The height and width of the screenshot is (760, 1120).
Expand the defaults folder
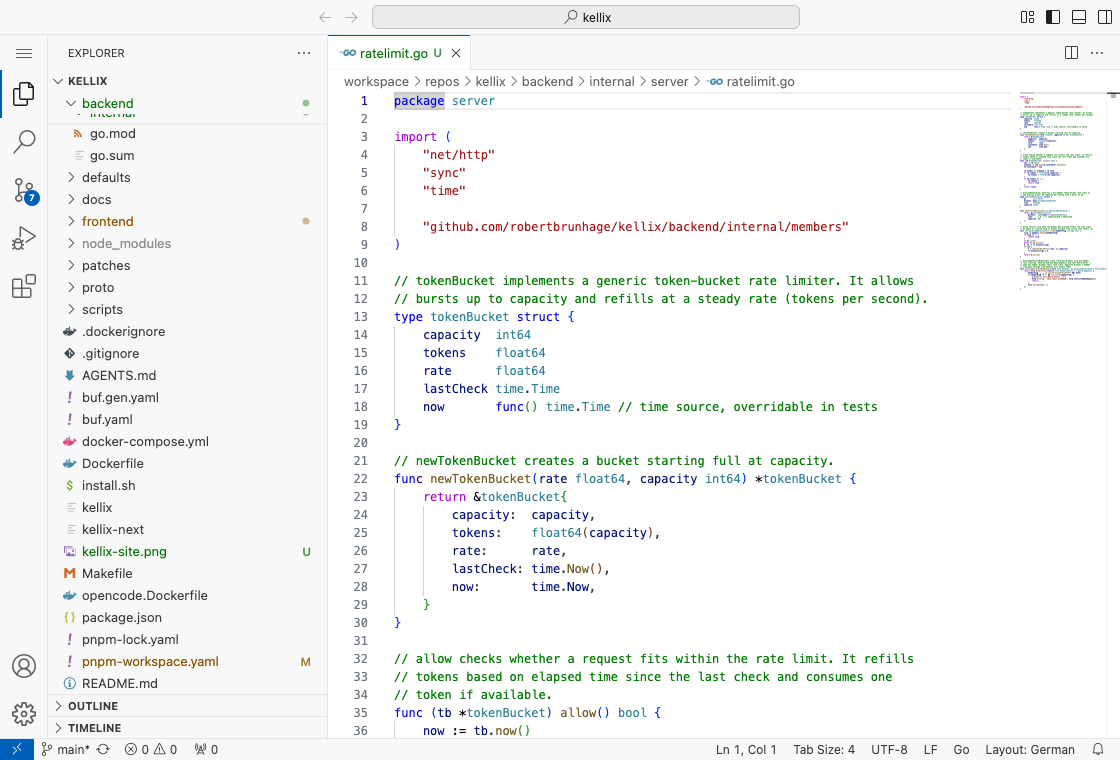pos(188,177)
